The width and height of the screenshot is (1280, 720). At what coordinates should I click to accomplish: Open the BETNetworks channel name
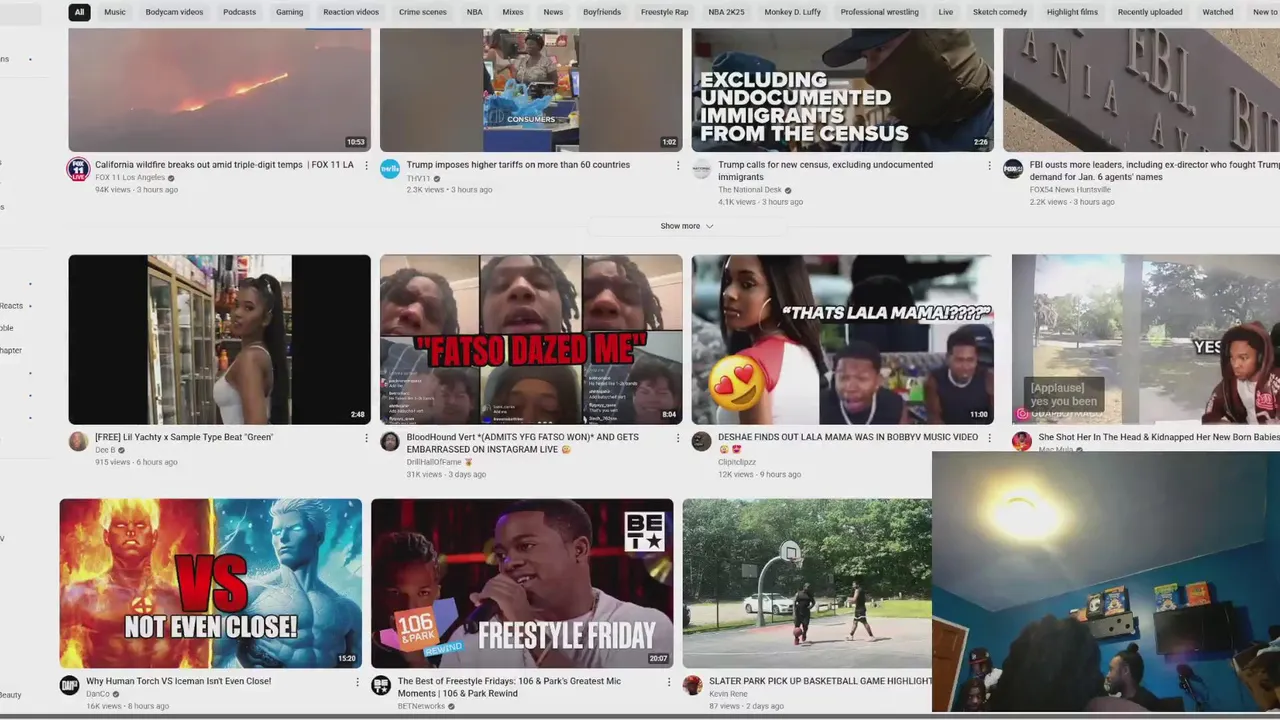pos(421,706)
